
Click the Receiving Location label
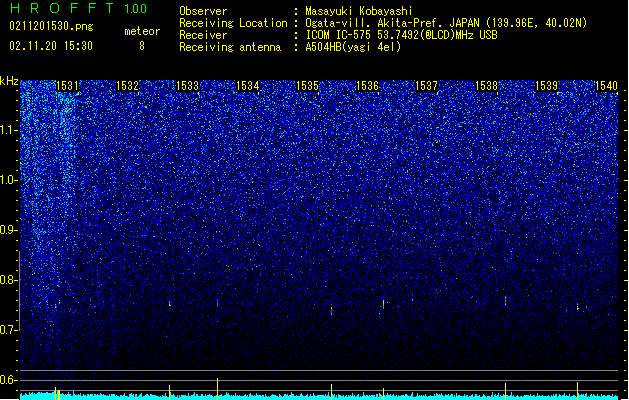(233, 23)
